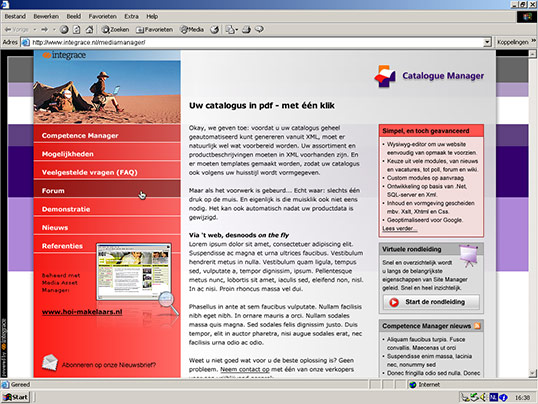
Task: Stop page loading with the Stop icon
Action: [x=64, y=30]
